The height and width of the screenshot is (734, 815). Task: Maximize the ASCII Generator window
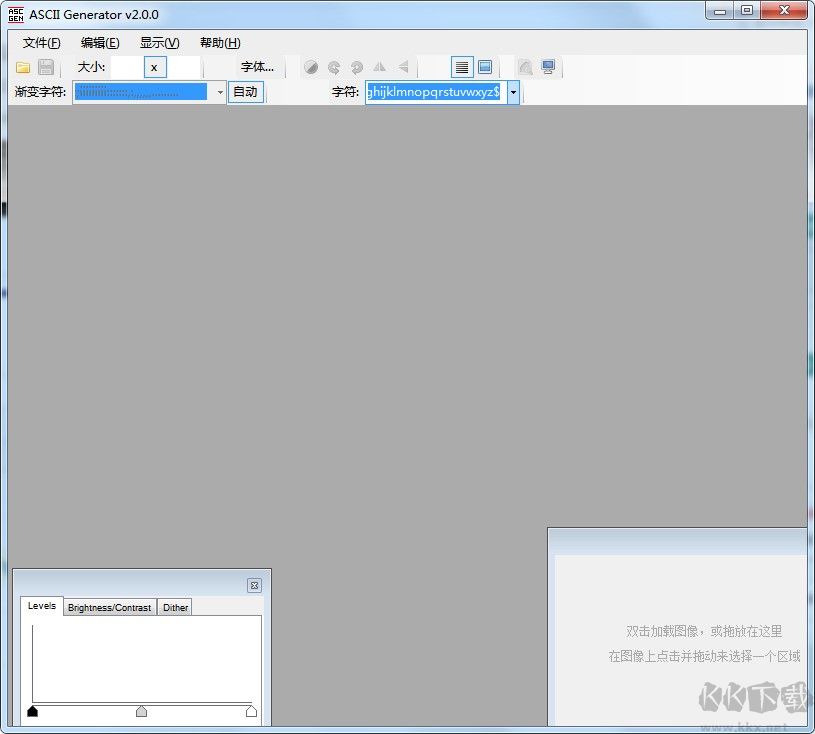(747, 11)
